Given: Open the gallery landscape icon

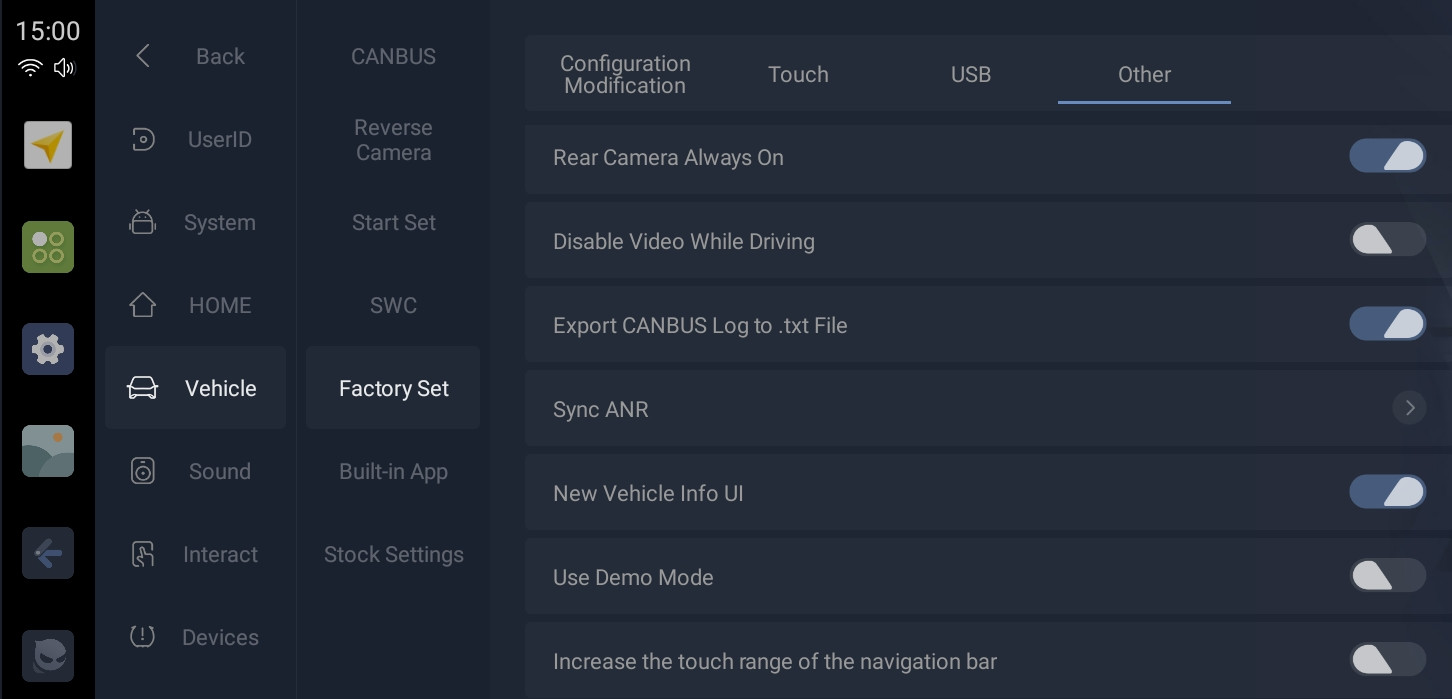Looking at the screenshot, I should (48, 451).
